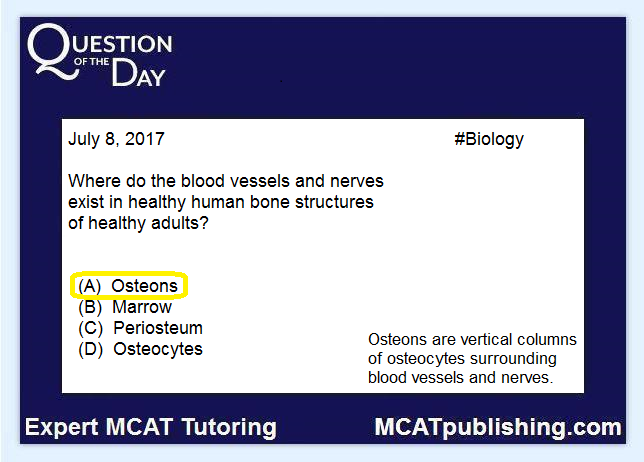Click the #Biology hashtag

(x=489, y=140)
